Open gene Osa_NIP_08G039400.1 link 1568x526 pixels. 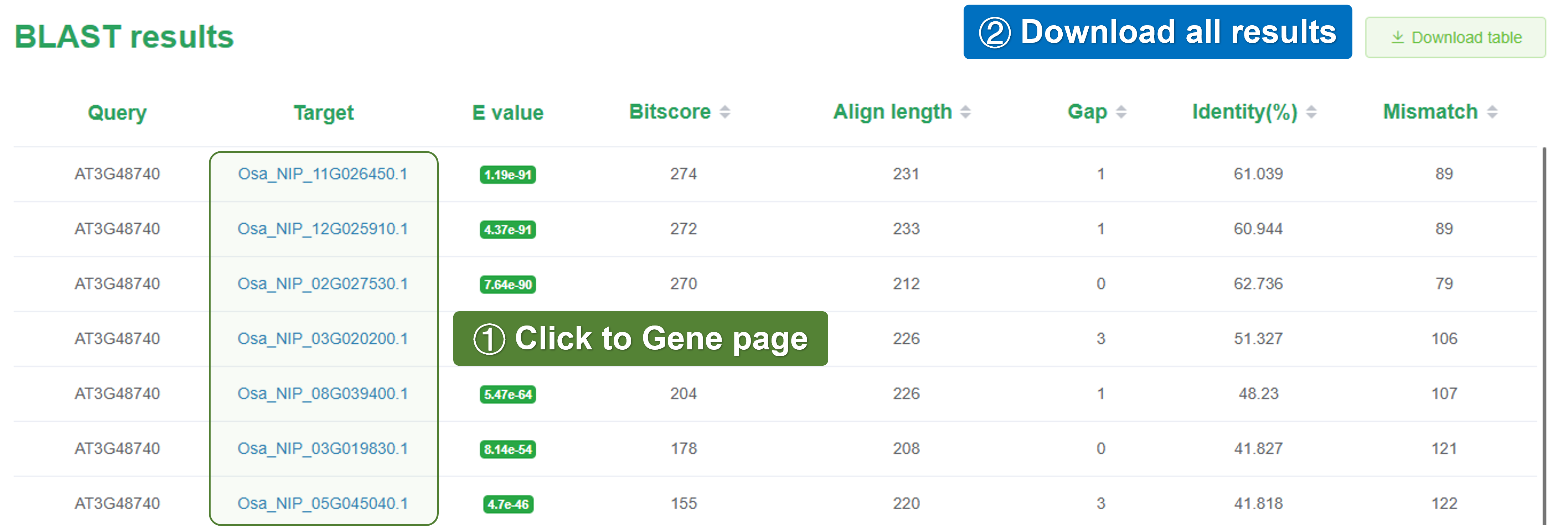(323, 394)
